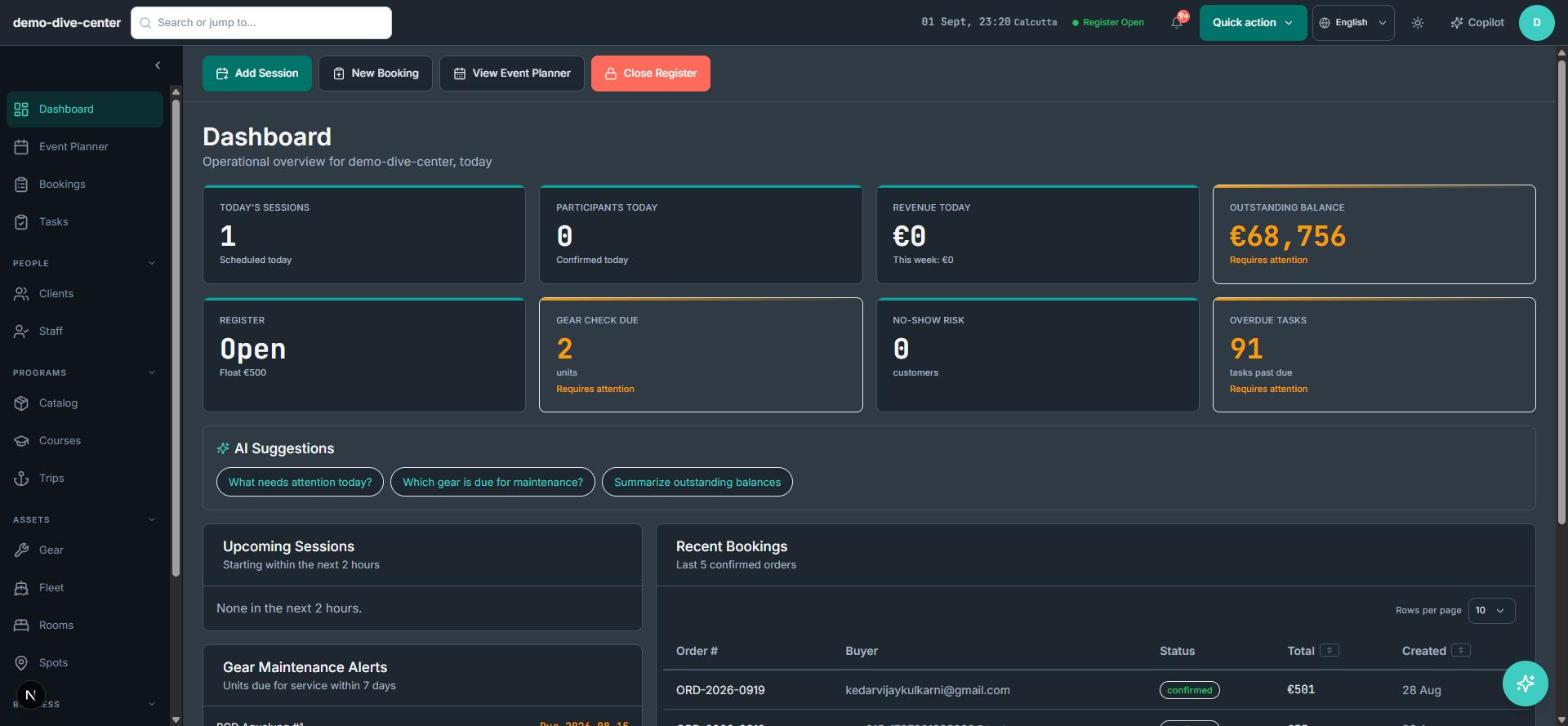Viewport: 1568px width, 726px height.
Task: Open Tasks in sidebar
Action: click(x=85, y=222)
